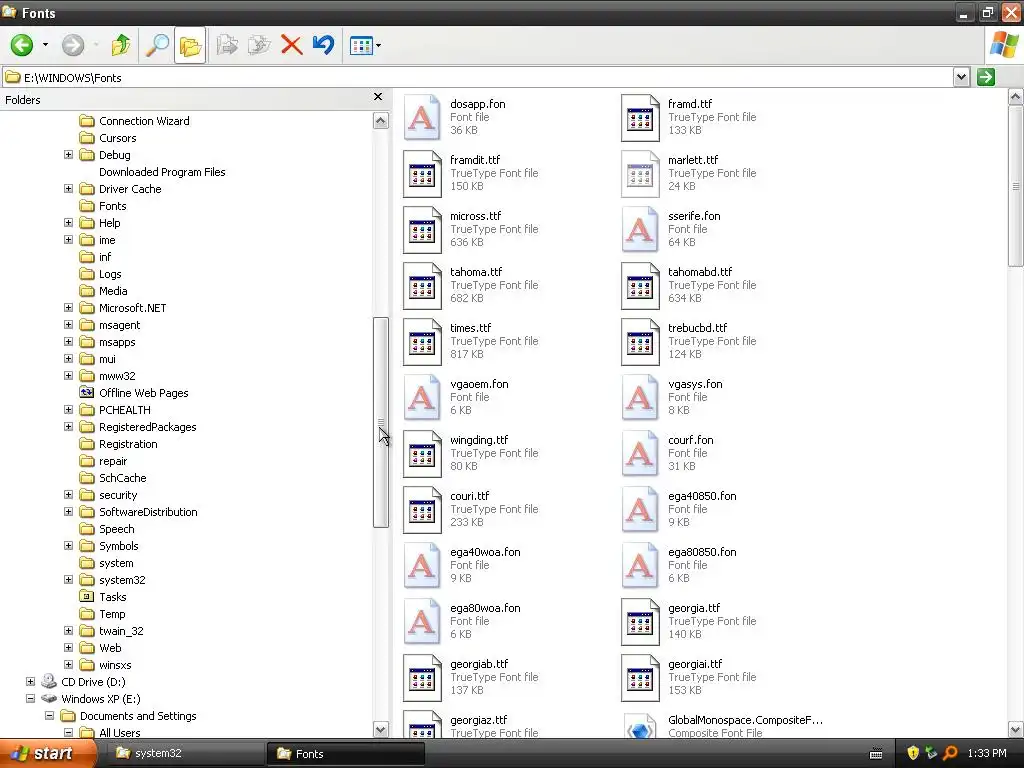Click the Fonts taskbar button
Image resolution: width=1024 pixels, height=768 pixels.
(x=346, y=753)
